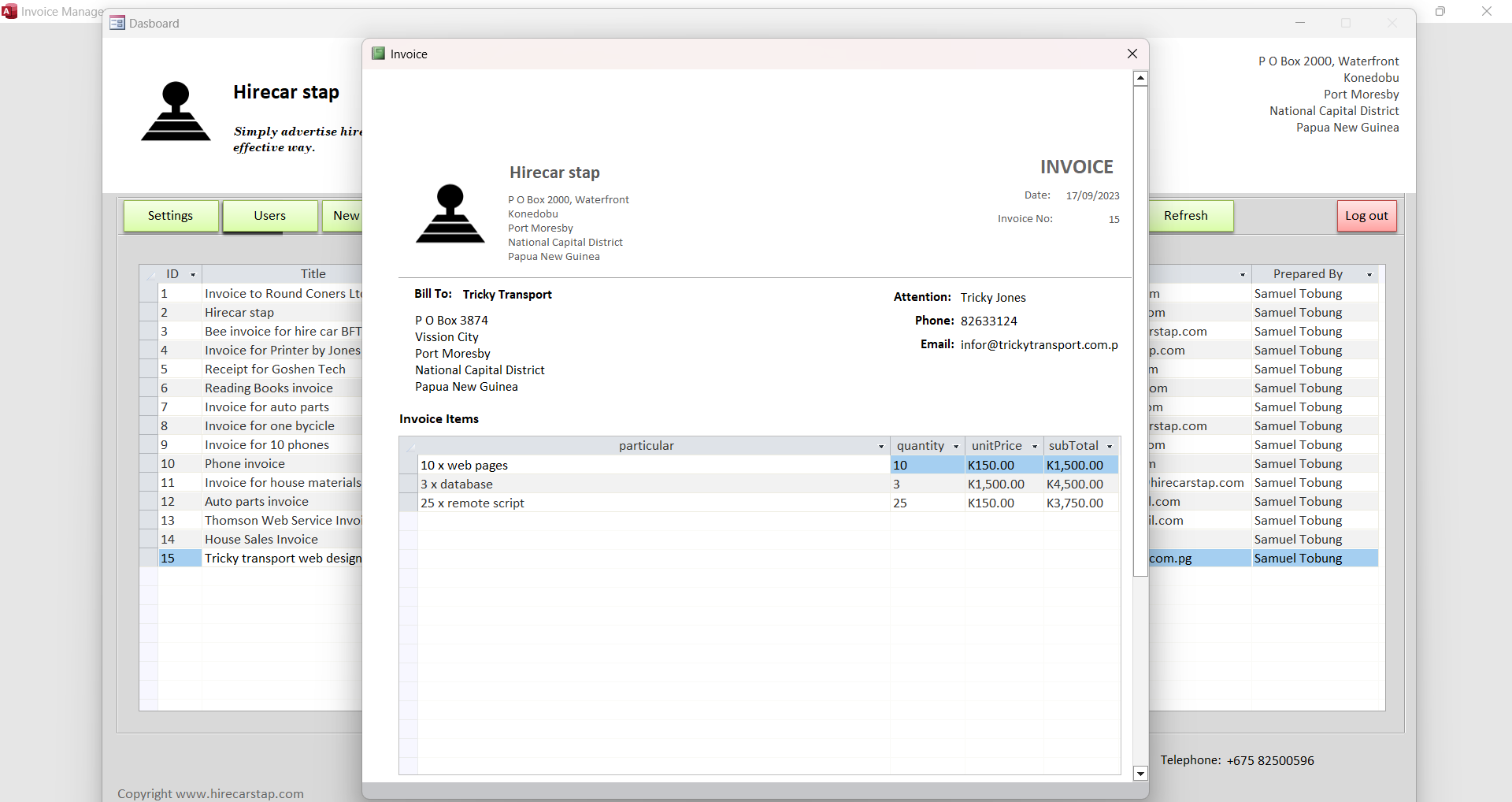The height and width of the screenshot is (802, 1512).
Task: Select 'Auto parts invoice' row
Action: [x=282, y=501]
